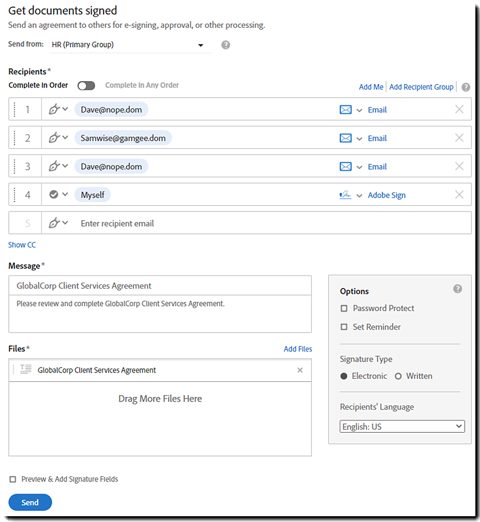Click Dave@nope.dom chip in row 3
This screenshot has height=522, width=480.
click(x=111, y=166)
